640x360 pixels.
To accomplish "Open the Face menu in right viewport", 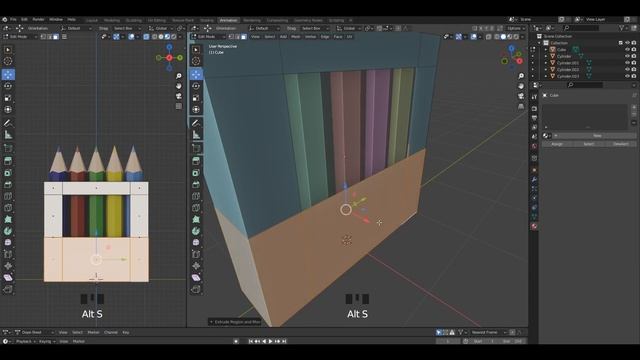I will [x=338, y=37].
